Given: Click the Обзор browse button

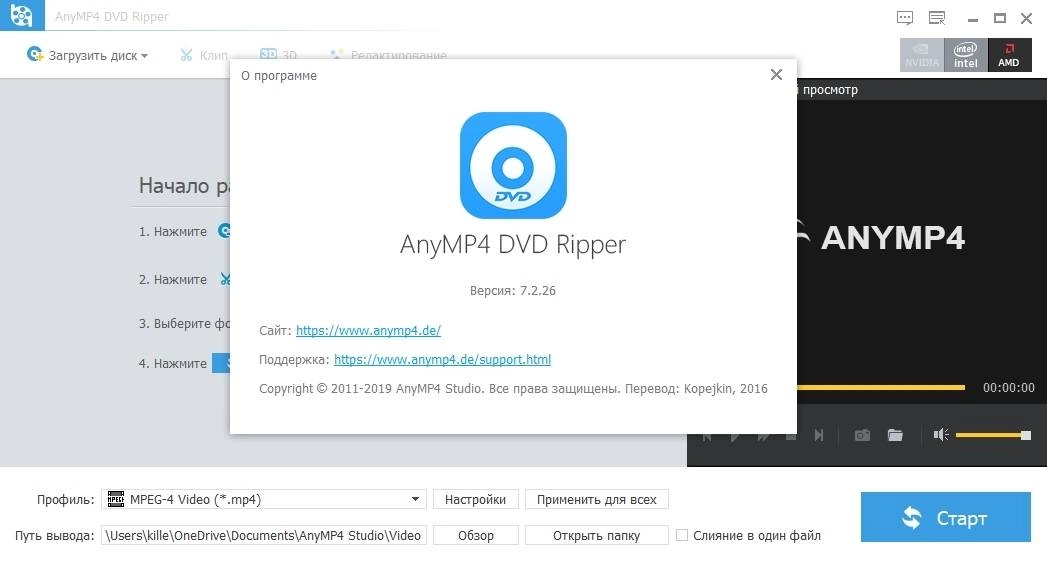Looking at the screenshot, I should [x=475, y=536].
